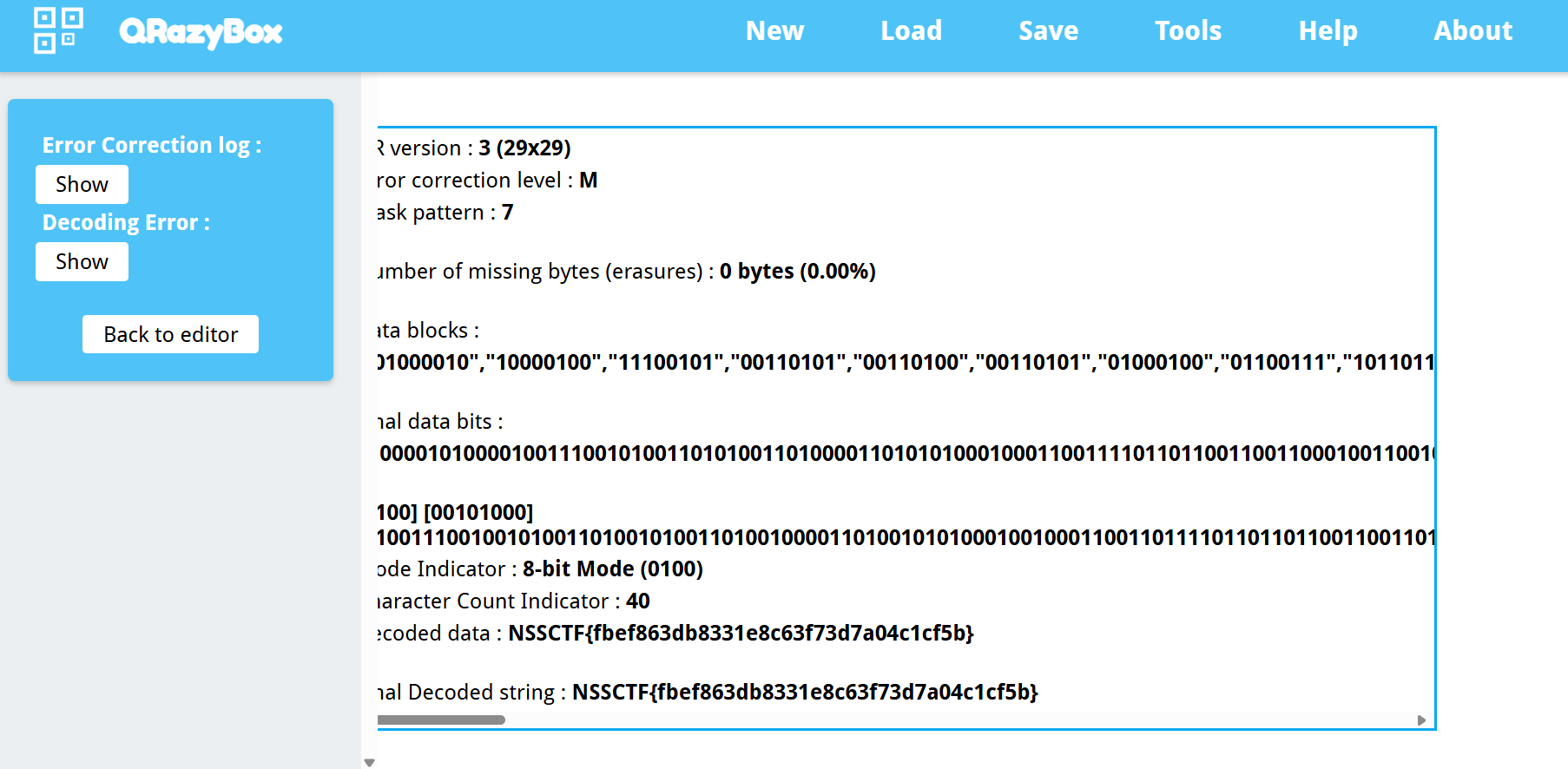Click the QR version 3 (29x29) text

524,148
